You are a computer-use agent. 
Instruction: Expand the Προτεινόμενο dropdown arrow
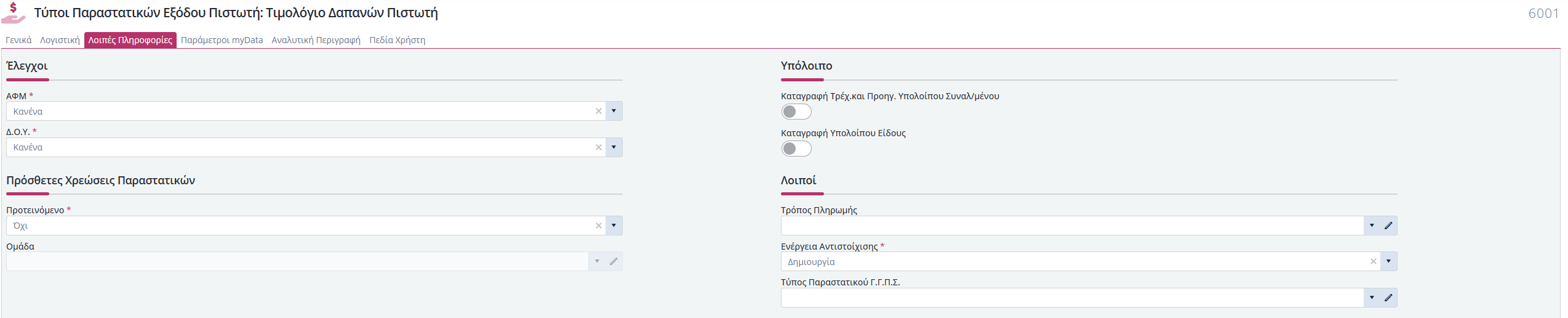pyautogui.click(x=614, y=226)
